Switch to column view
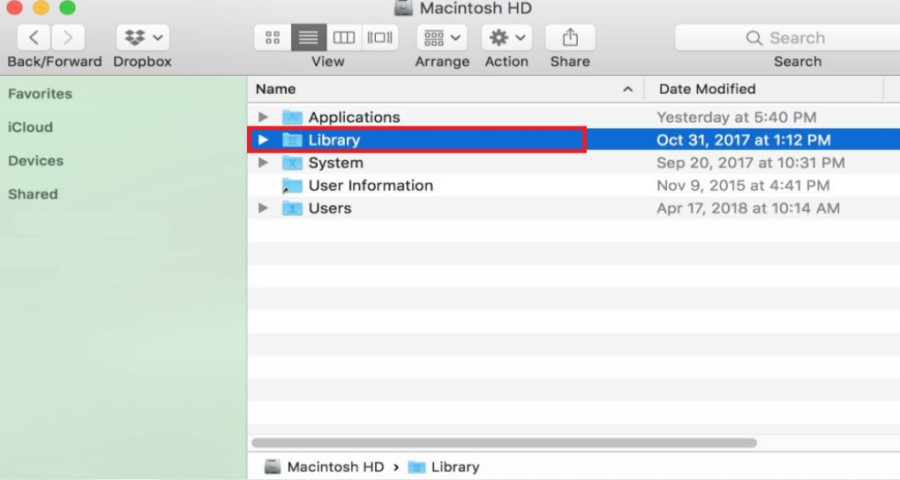Viewport: 900px width, 480px height. (x=344, y=38)
